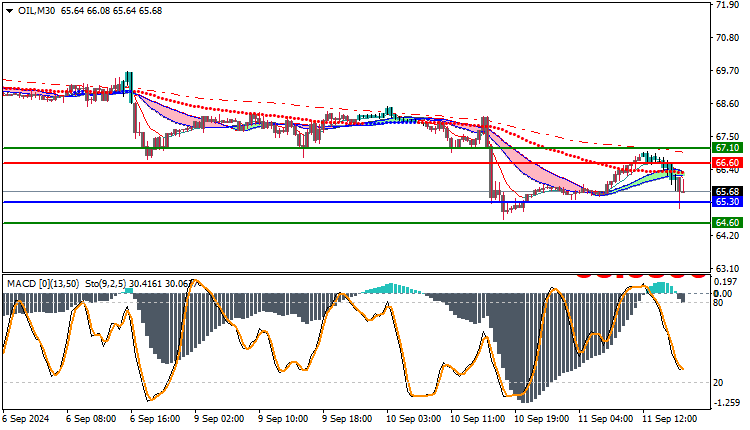This screenshot has width=750, height=430.
Task: Click the 11 Sep 12:00 time label
Action: click(x=670, y=419)
